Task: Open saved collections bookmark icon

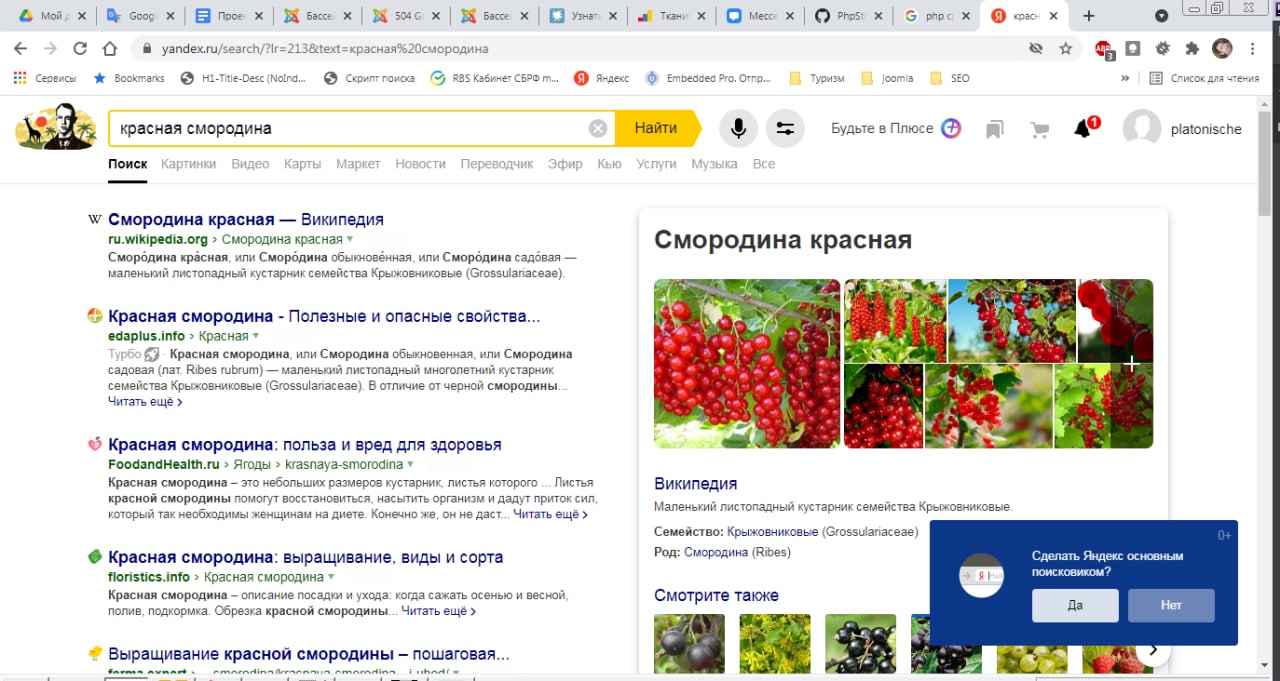Action: coord(994,129)
